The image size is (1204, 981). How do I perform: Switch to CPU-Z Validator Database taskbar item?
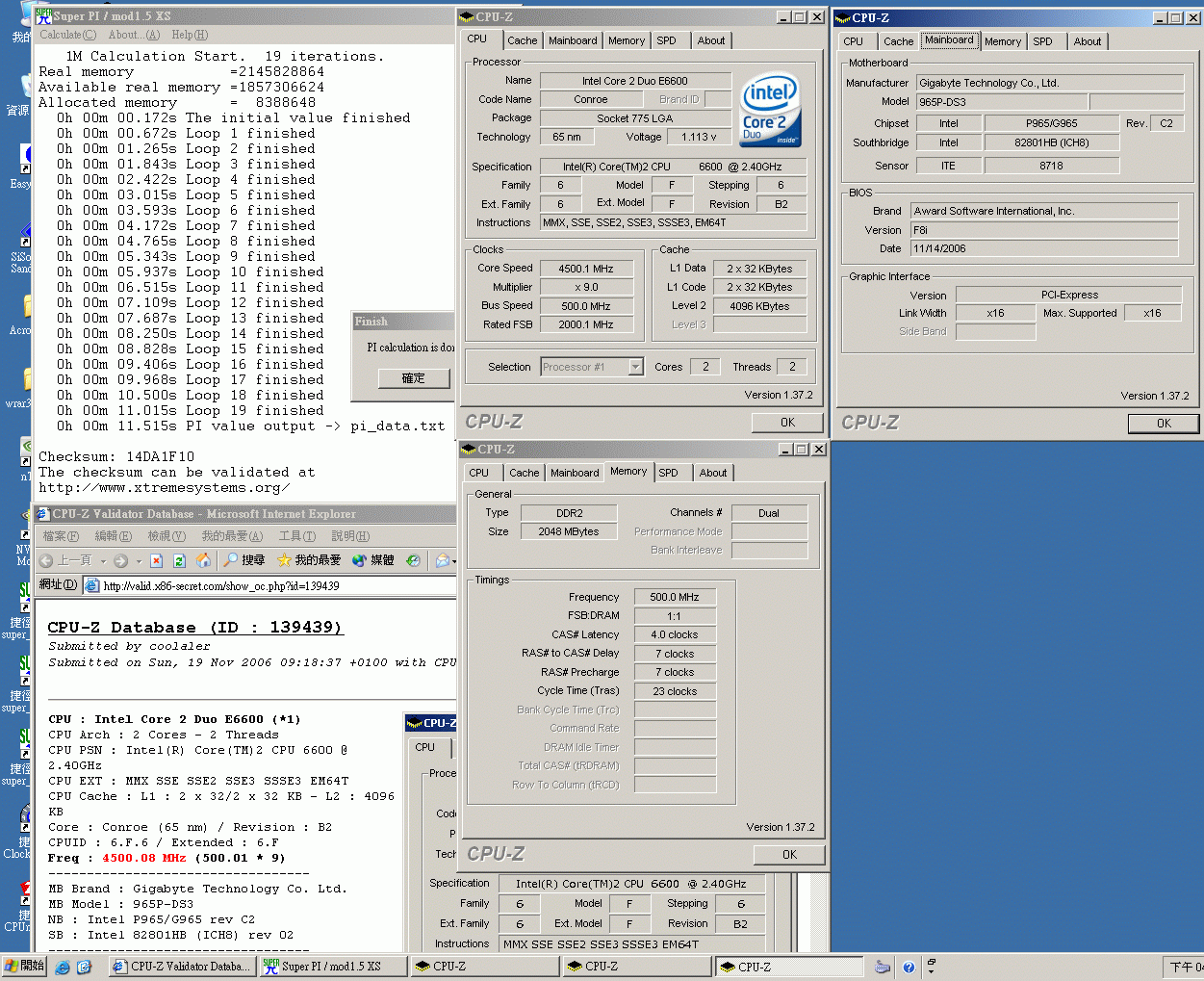pos(182,967)
